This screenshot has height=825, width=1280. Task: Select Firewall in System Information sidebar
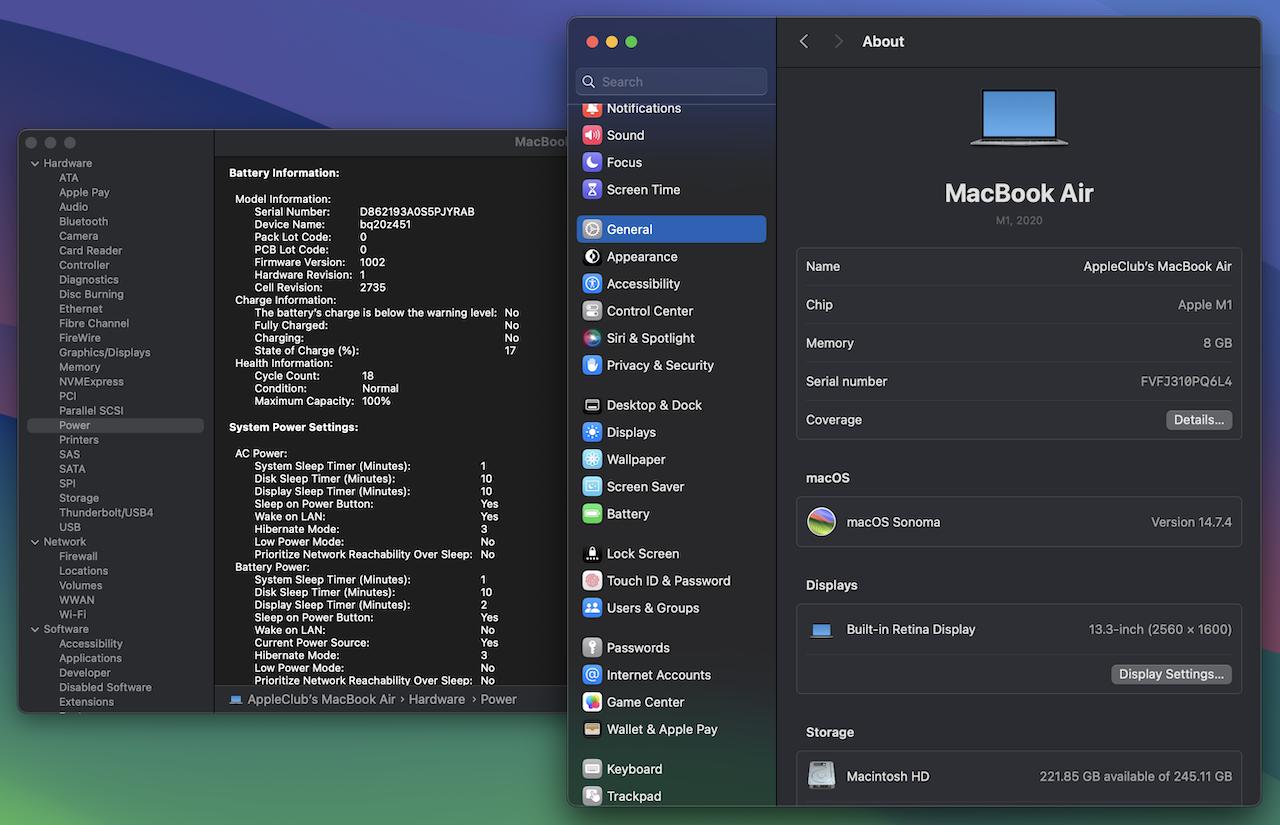click(78, 556)
